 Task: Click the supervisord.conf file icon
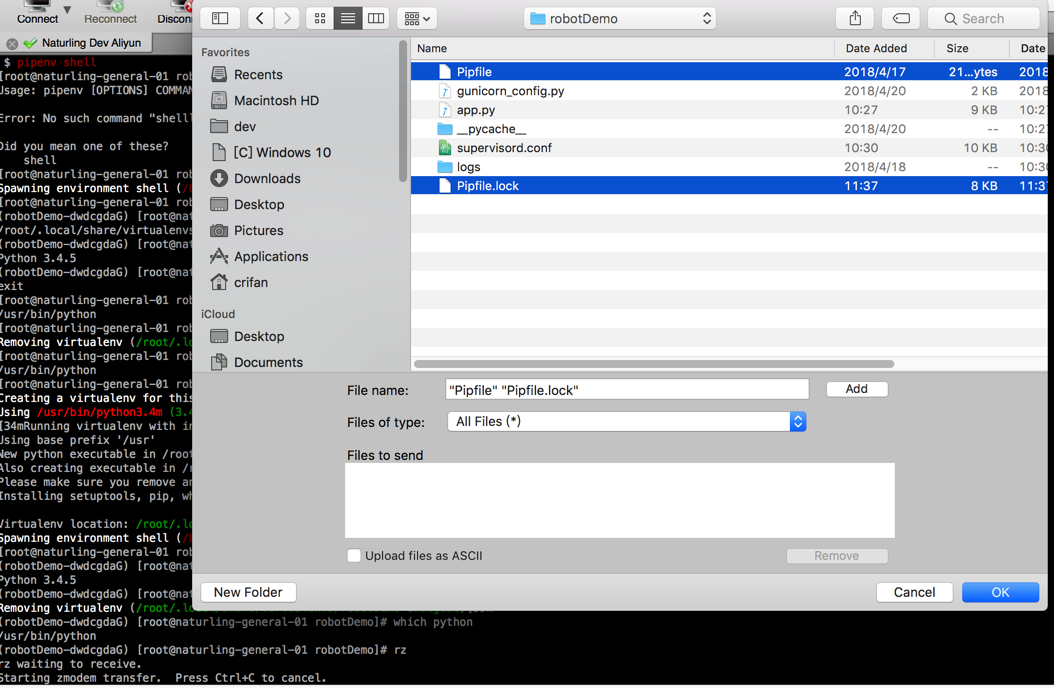click(444, 148)
